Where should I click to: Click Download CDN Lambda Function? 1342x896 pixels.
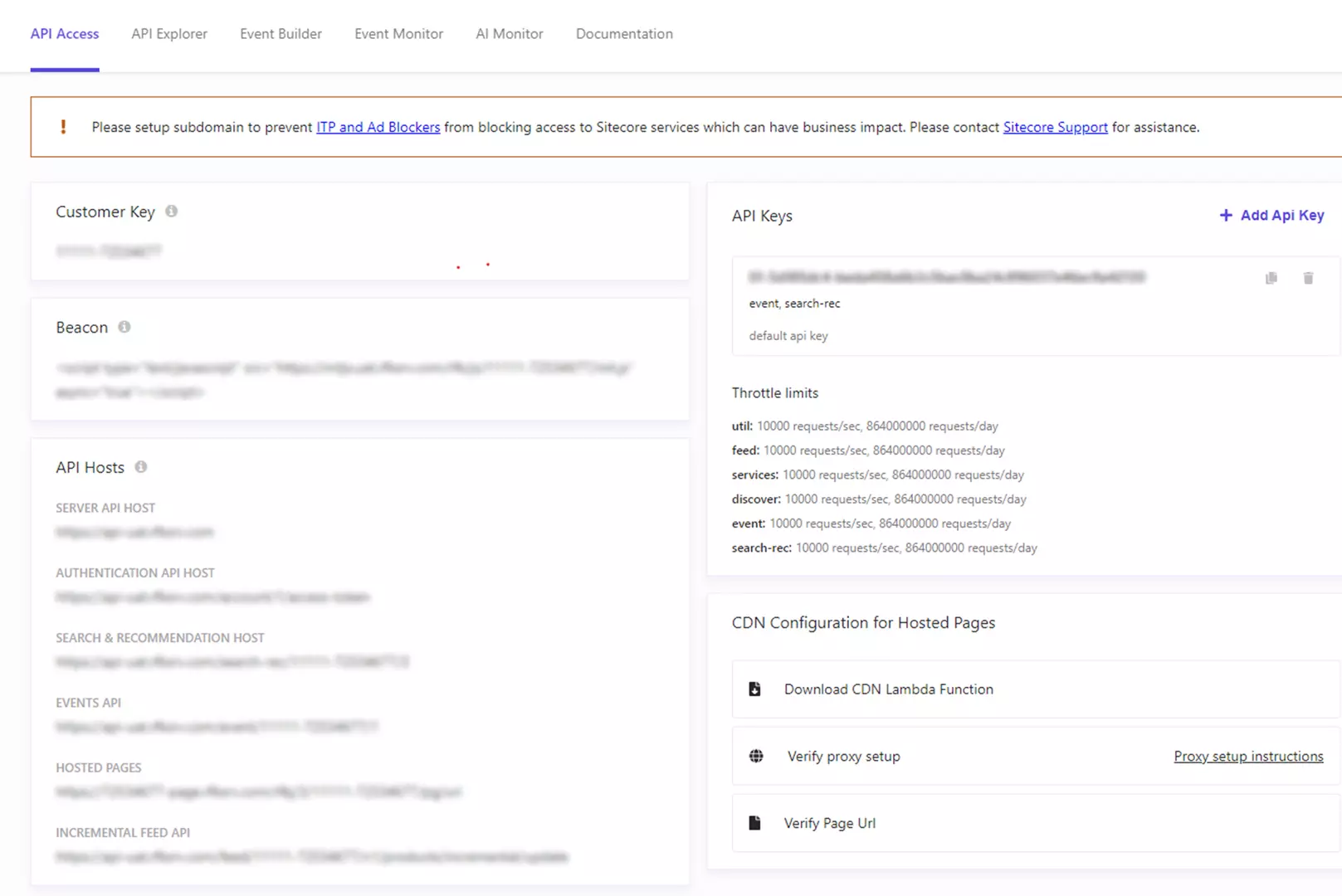click(888, 689)
